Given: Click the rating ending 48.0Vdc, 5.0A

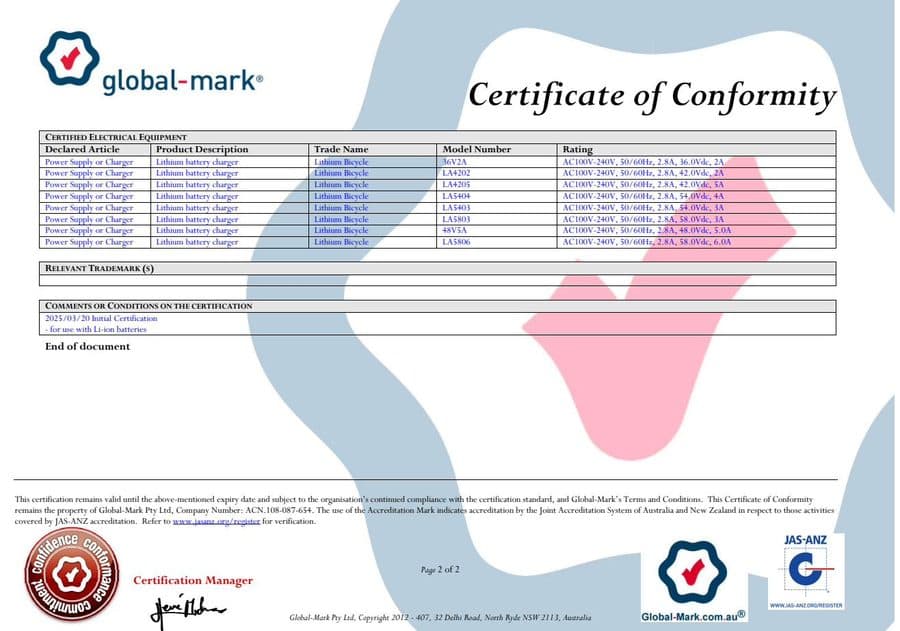Looking at the screenshot, I should tap(647, 230).
